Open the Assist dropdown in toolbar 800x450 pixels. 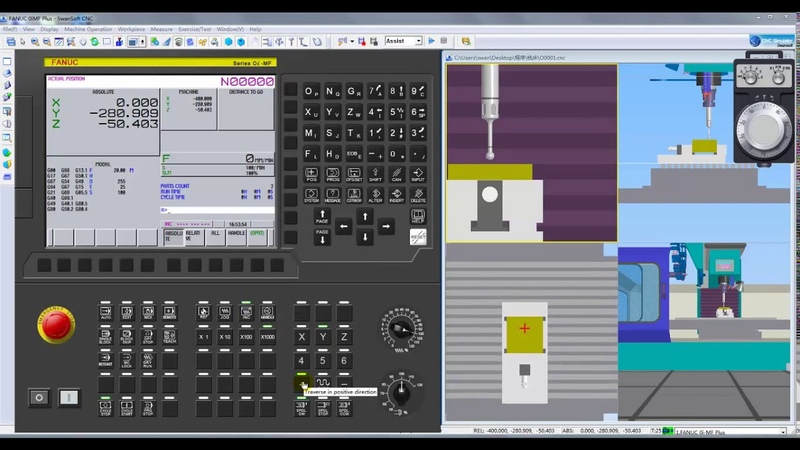[404, 41]
